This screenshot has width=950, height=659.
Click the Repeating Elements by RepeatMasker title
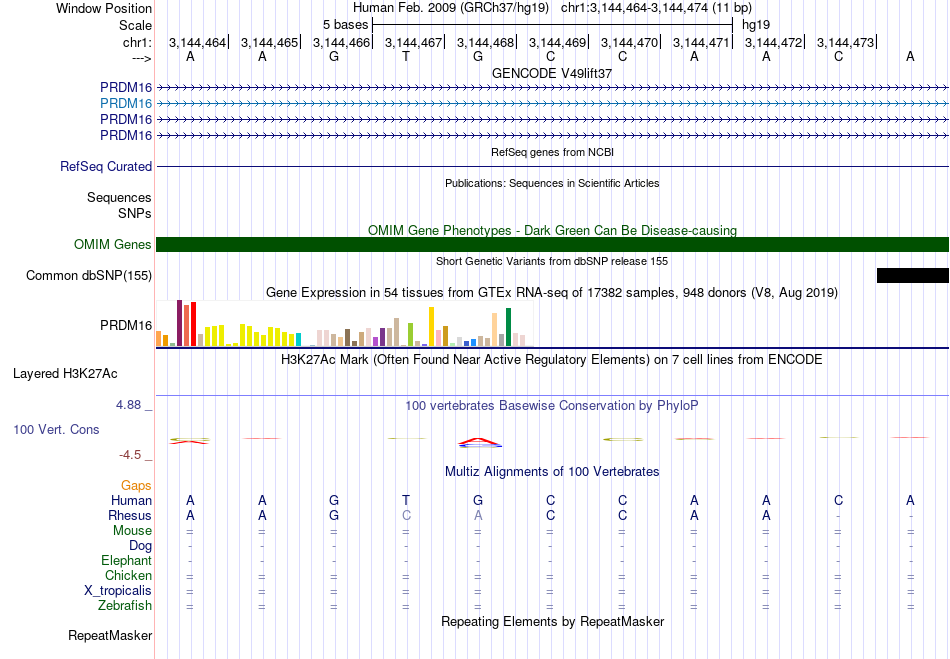pos(553,621)
